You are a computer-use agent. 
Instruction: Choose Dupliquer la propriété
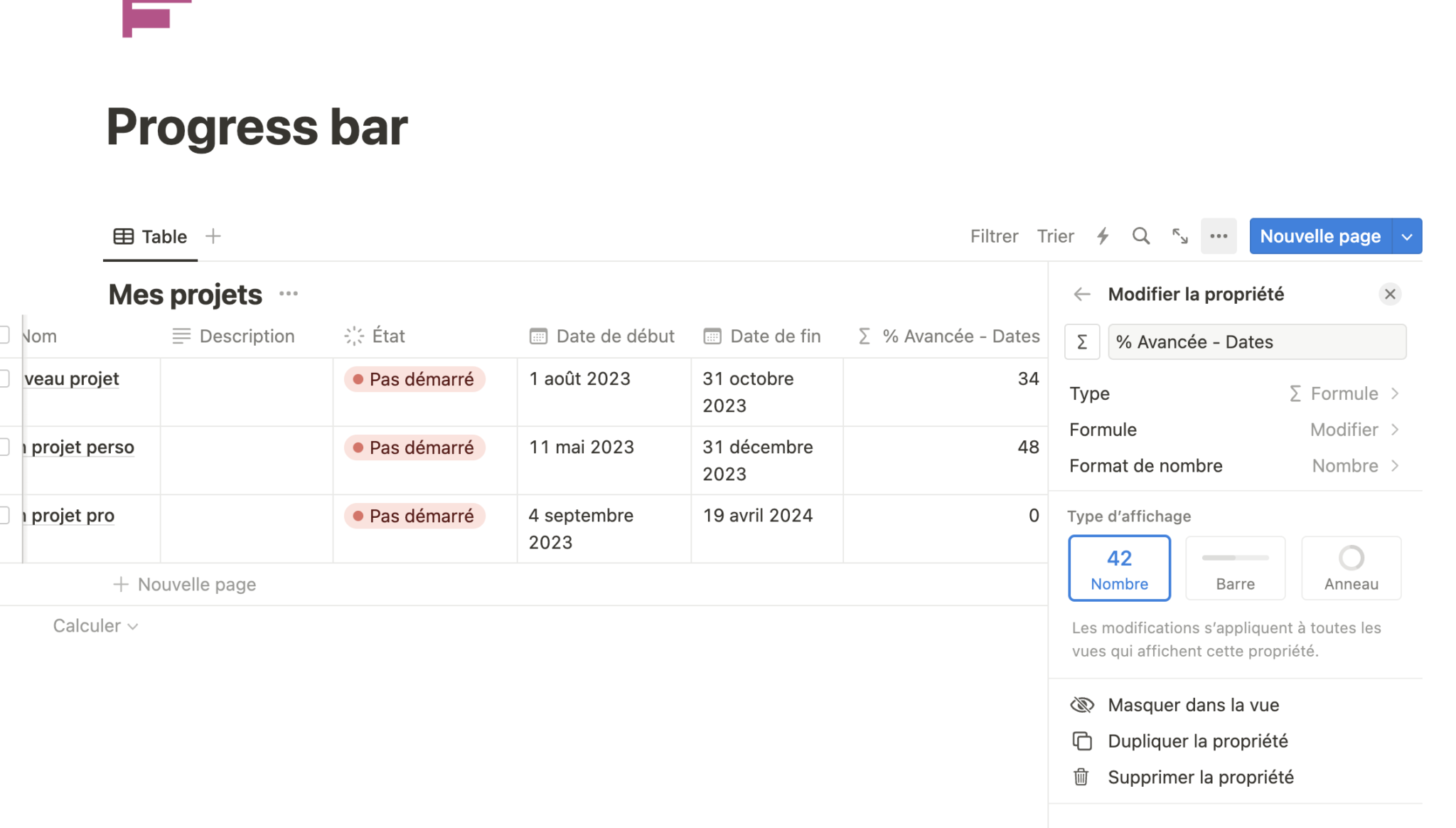point(1236,741)
